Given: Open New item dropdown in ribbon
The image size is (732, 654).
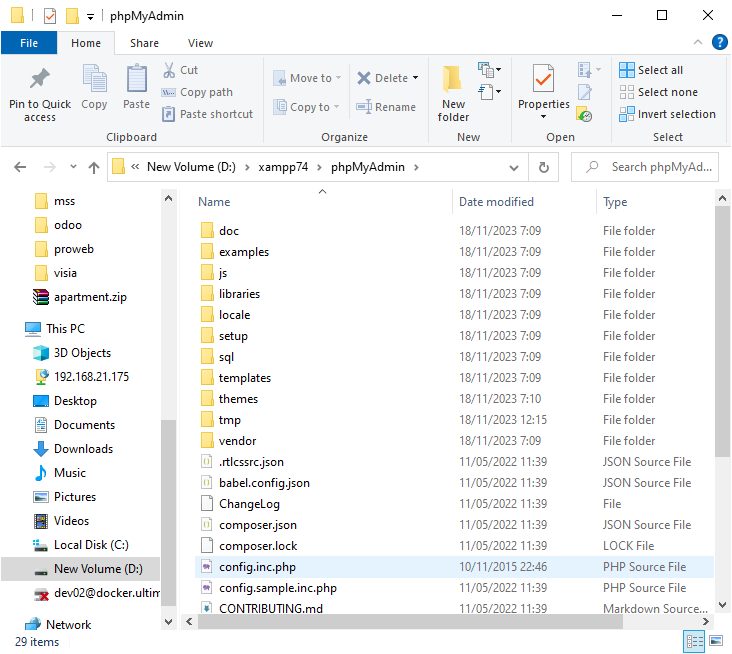Looking at the screenshot, I should pyautogui.click(x=489, y=70).
